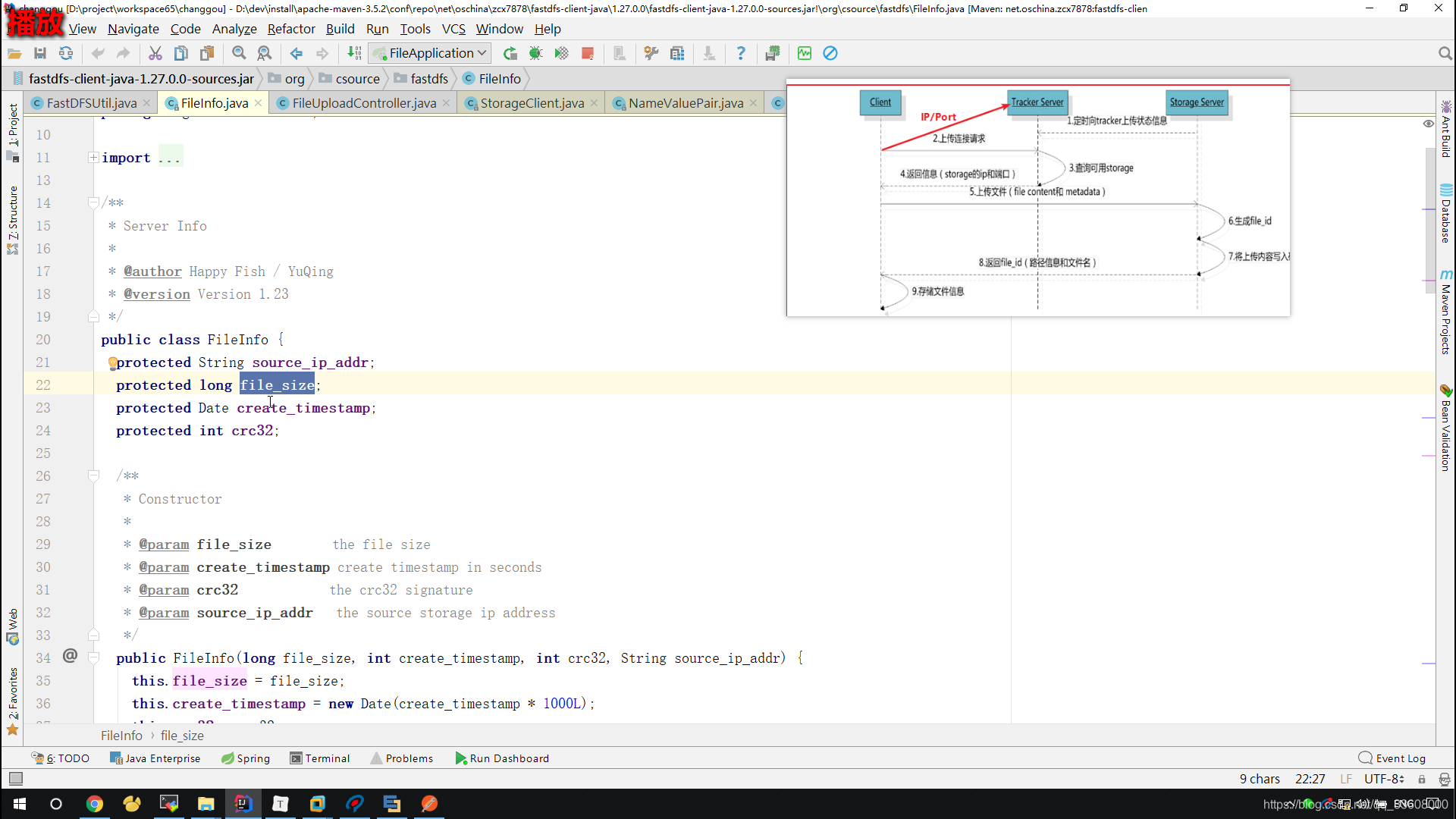Click the 22:27 caret position in status bar
This screenshot has width=1456, height=819.
1310,779
